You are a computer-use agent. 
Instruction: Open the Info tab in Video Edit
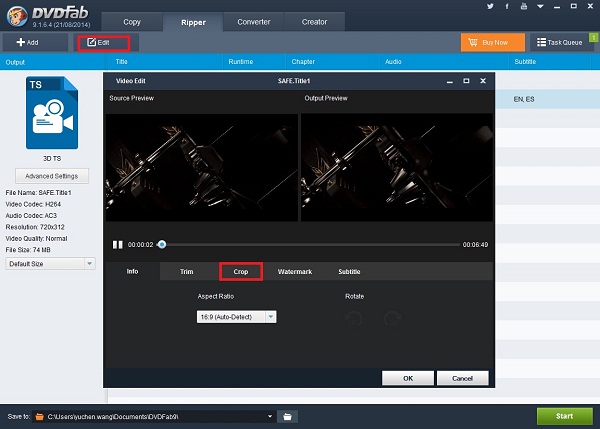[x=132, y=271]
